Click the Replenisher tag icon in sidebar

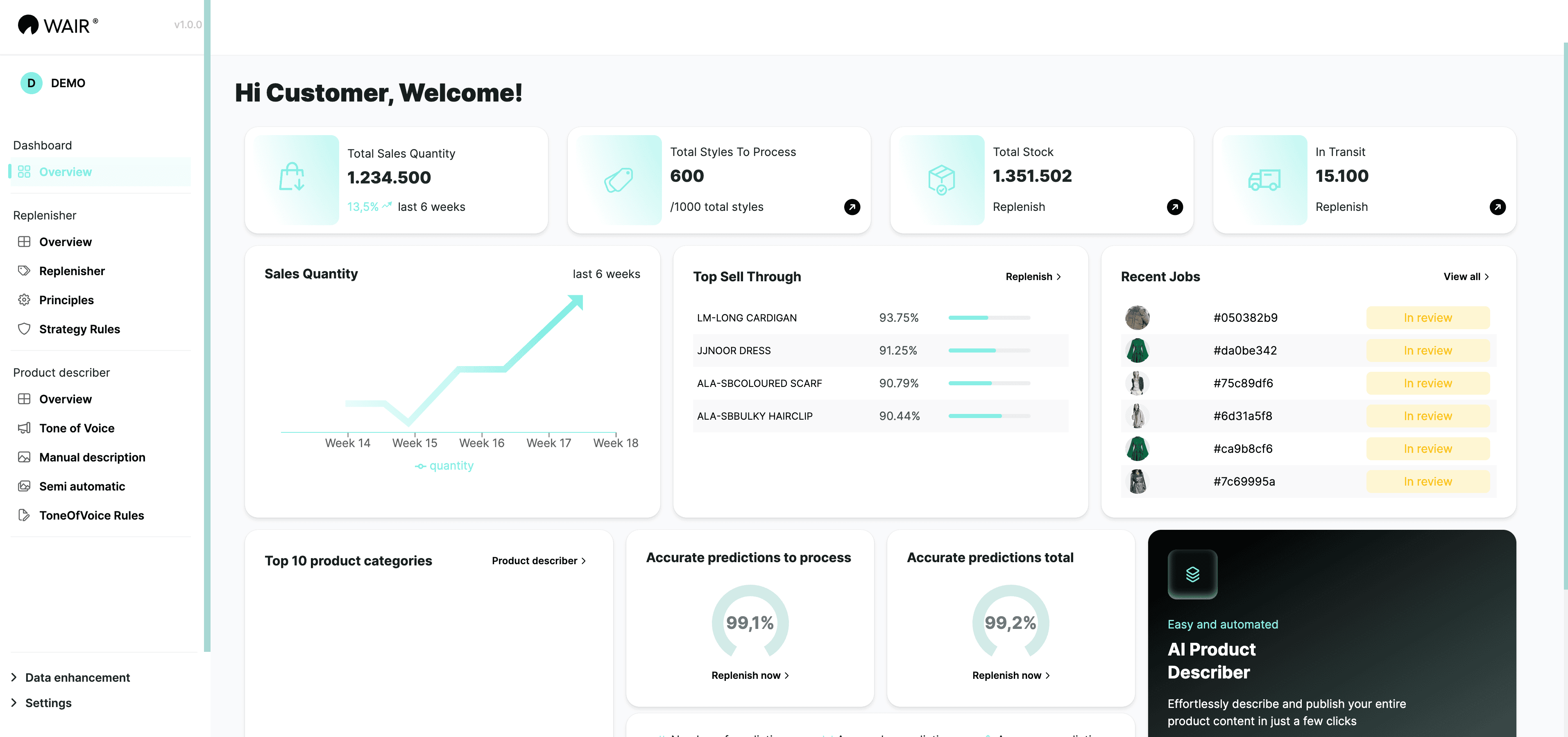[24, 271]
